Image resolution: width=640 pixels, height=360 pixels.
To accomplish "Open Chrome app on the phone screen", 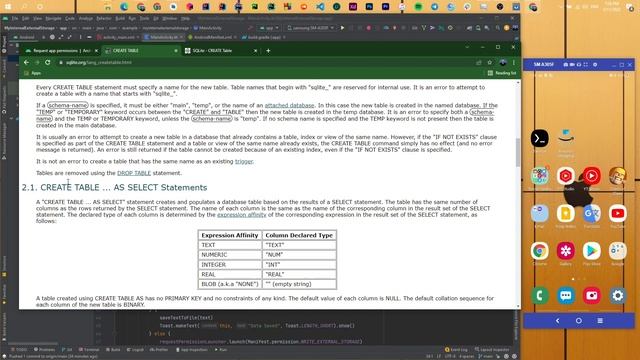I will 540,251.
